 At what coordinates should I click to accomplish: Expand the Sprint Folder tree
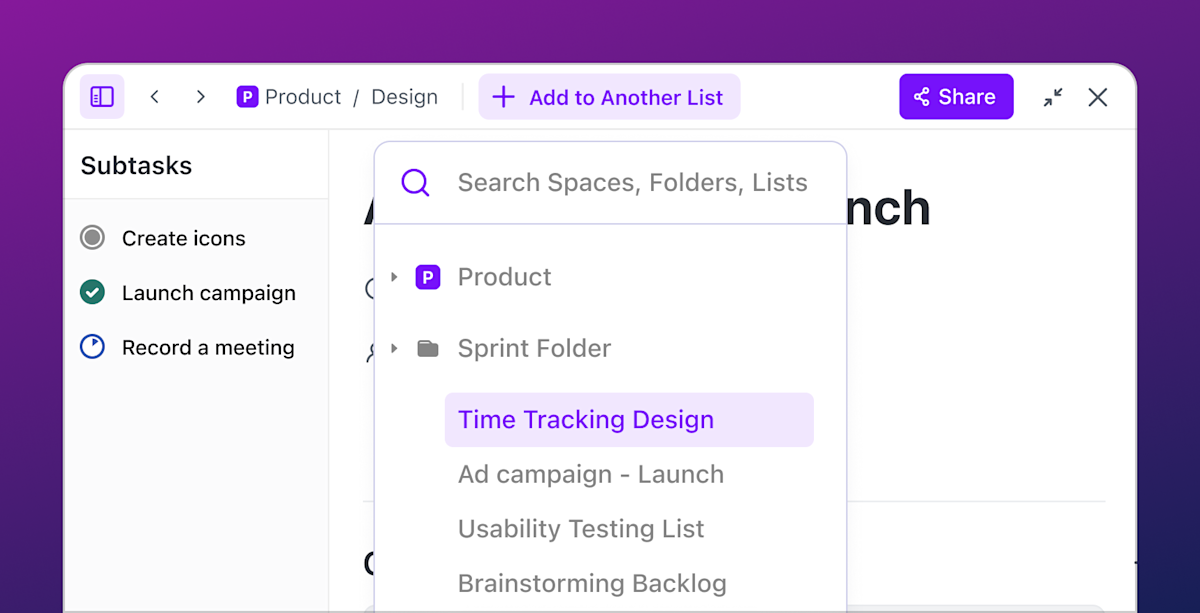[x=392, y=347]
